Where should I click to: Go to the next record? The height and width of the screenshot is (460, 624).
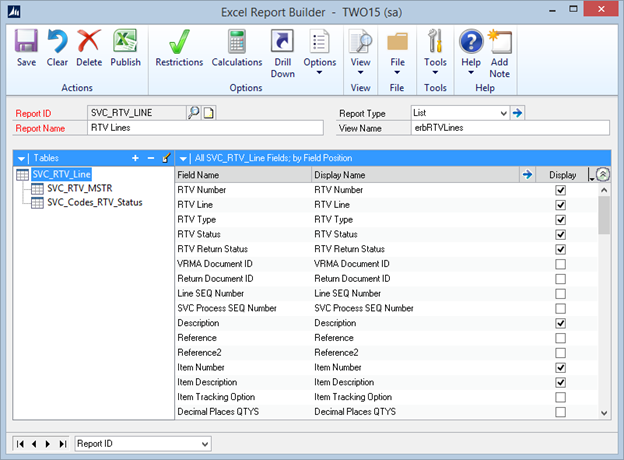pos(48,444)
